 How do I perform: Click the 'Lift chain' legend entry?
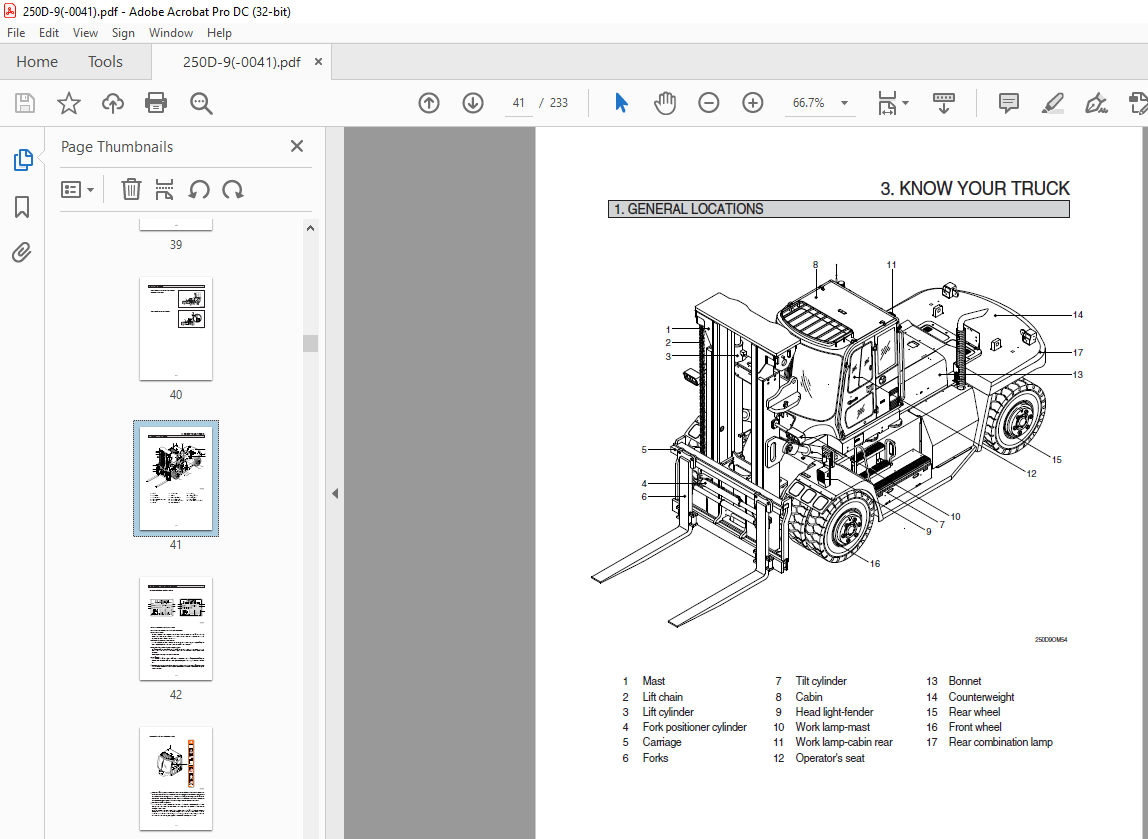(x=662, y=697)
